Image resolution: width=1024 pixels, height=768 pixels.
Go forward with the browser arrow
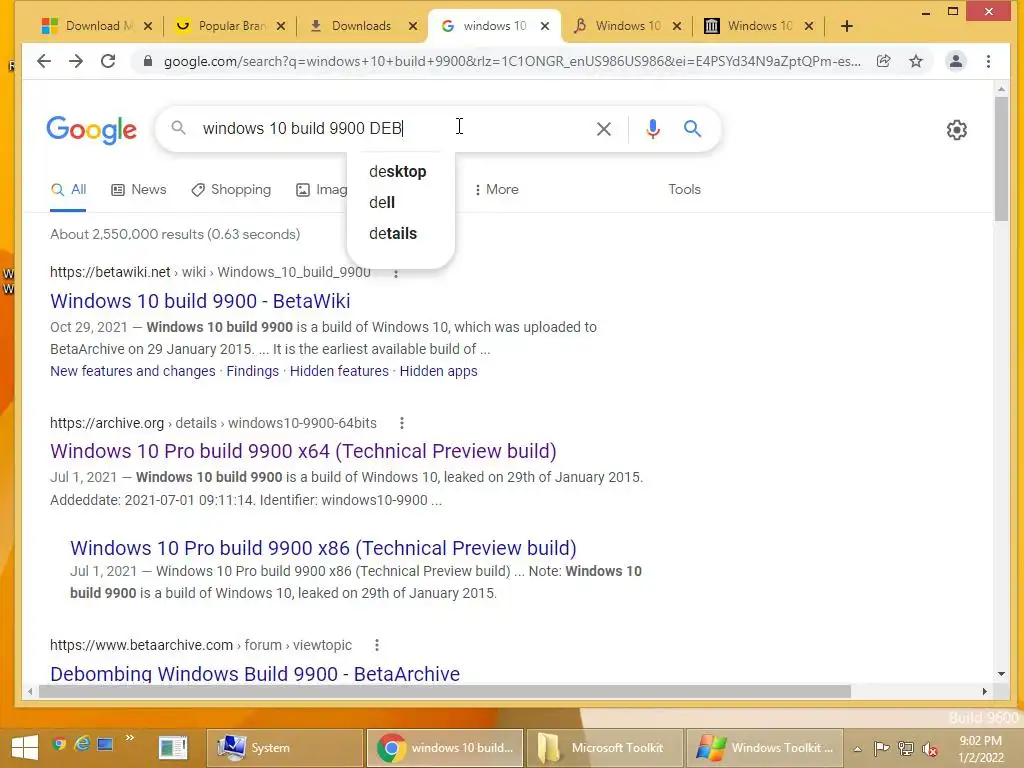click(x=76, y=61)
